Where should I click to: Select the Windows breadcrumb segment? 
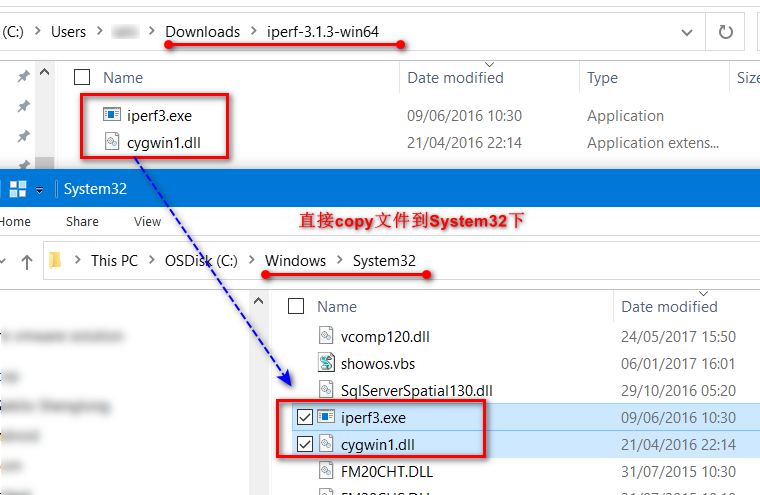[x=295, y=261]
